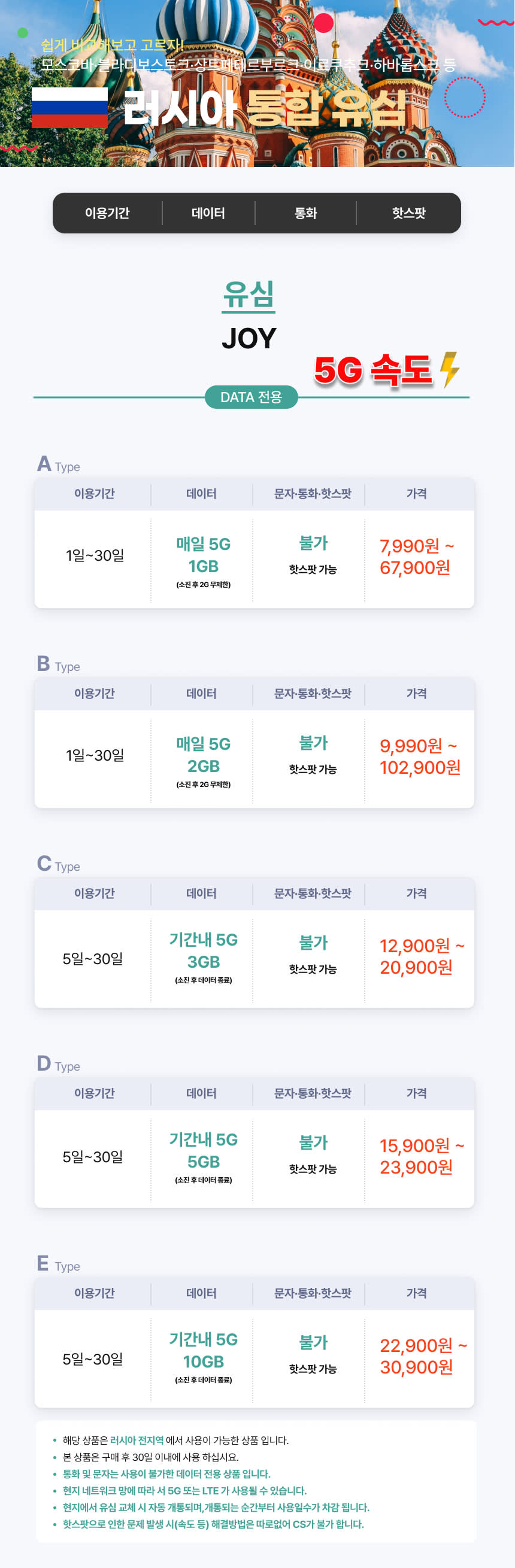Click the 5G 속도 badge
This screenshot has width=515, height=1568.
point(372,370)
